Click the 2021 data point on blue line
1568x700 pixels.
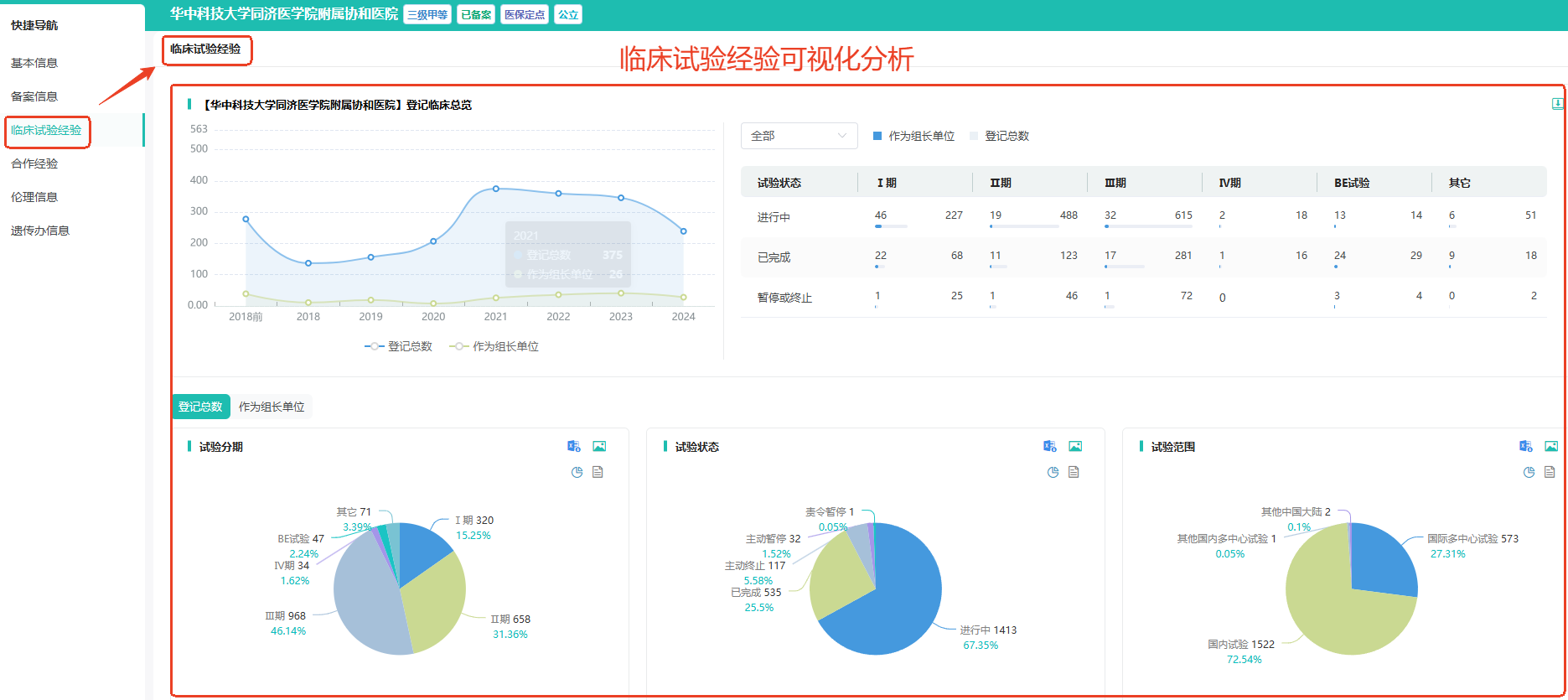pos(496,189)
